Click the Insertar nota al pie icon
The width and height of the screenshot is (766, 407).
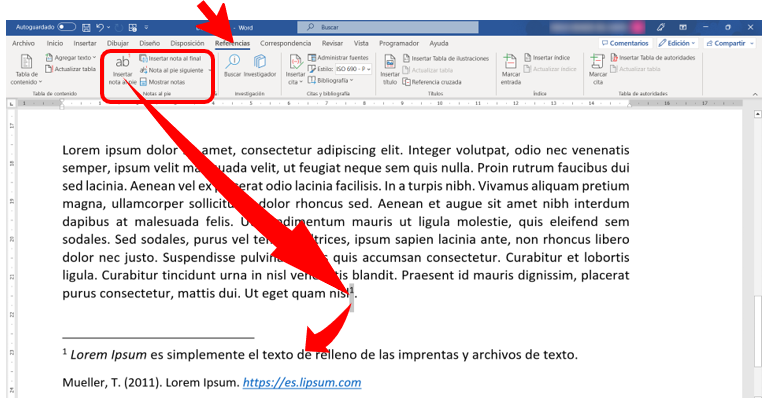click(122, 69)
